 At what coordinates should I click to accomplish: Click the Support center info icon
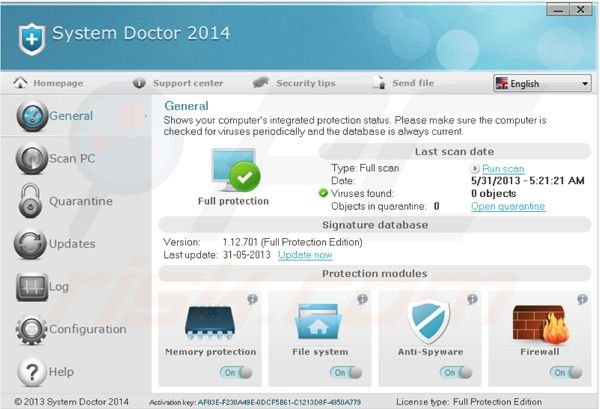[139, 83]
